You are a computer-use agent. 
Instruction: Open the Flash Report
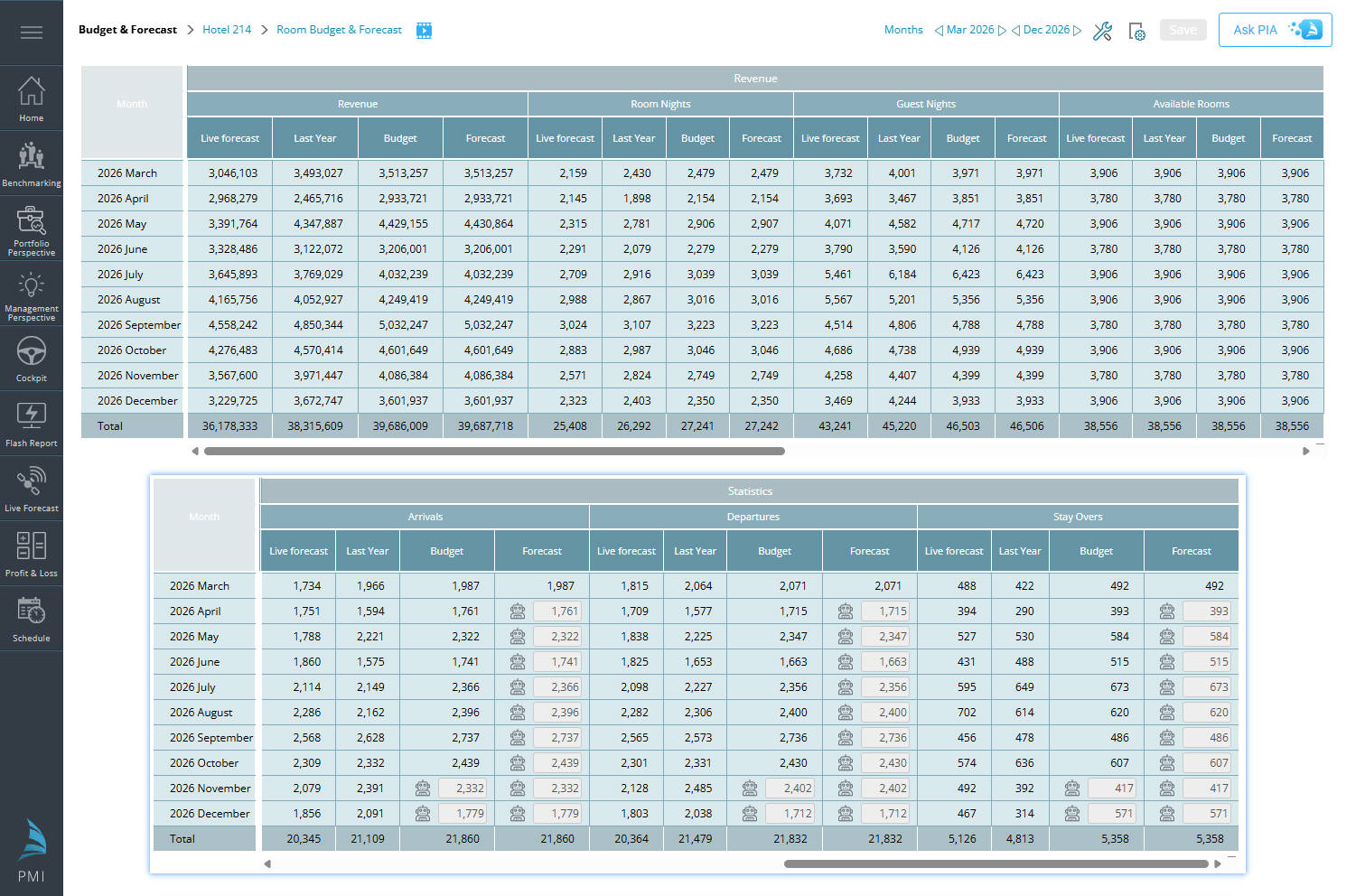pyautogui.click(x=32, y=425)
